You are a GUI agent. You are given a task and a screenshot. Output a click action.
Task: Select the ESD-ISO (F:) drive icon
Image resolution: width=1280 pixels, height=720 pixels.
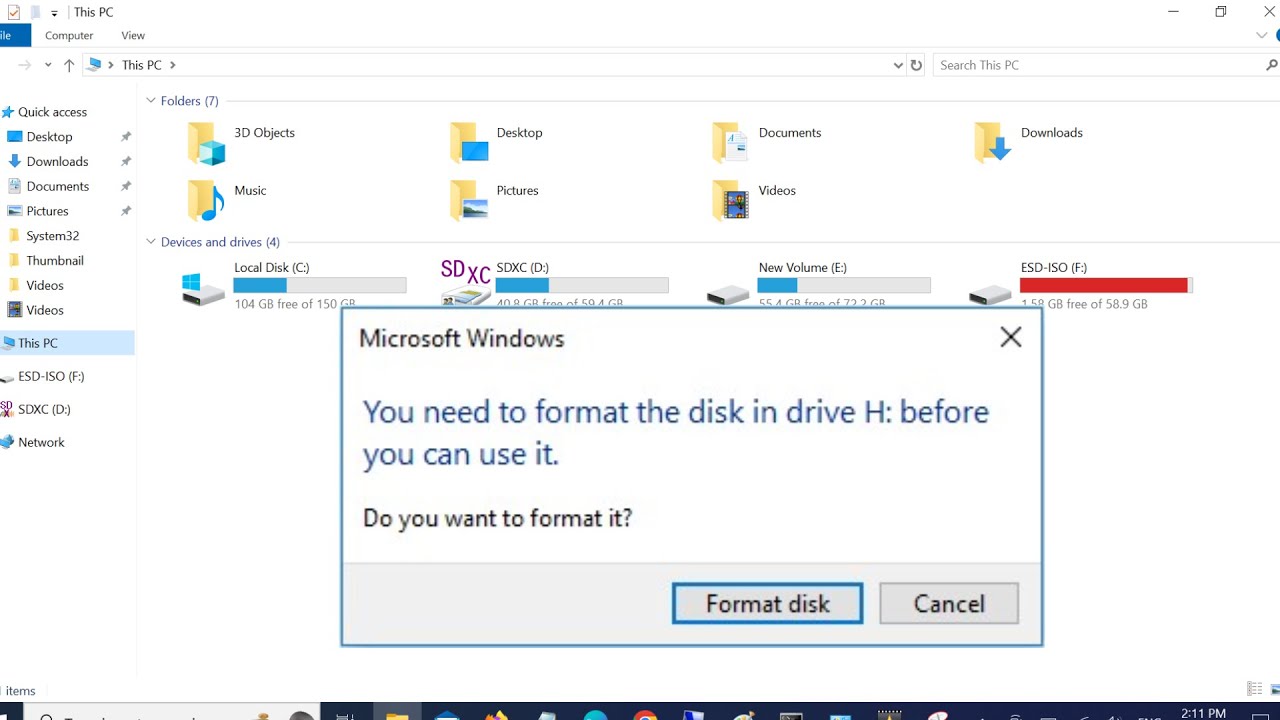point(990,295)
